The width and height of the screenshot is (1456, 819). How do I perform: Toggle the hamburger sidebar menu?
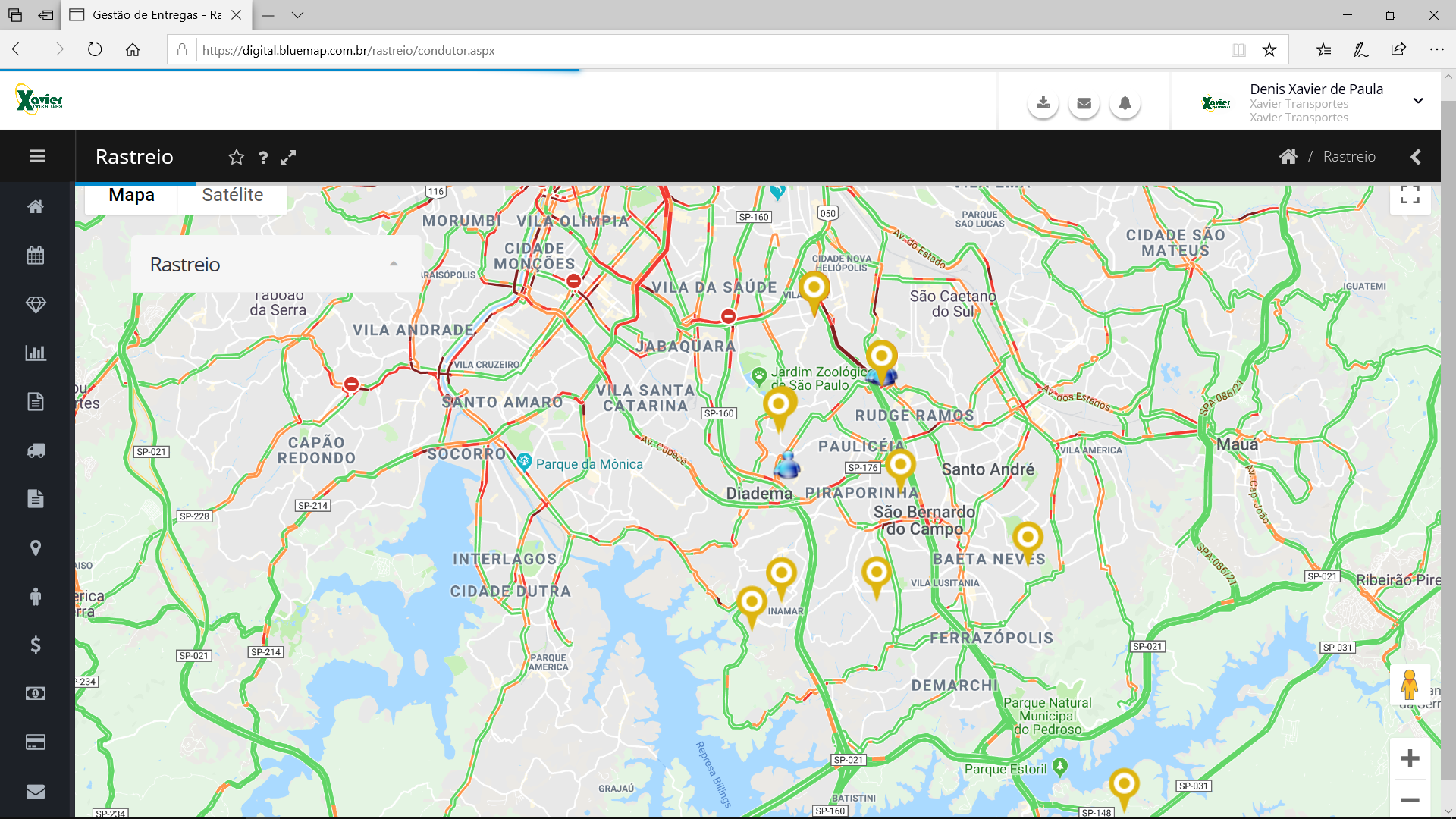[37, 156]
